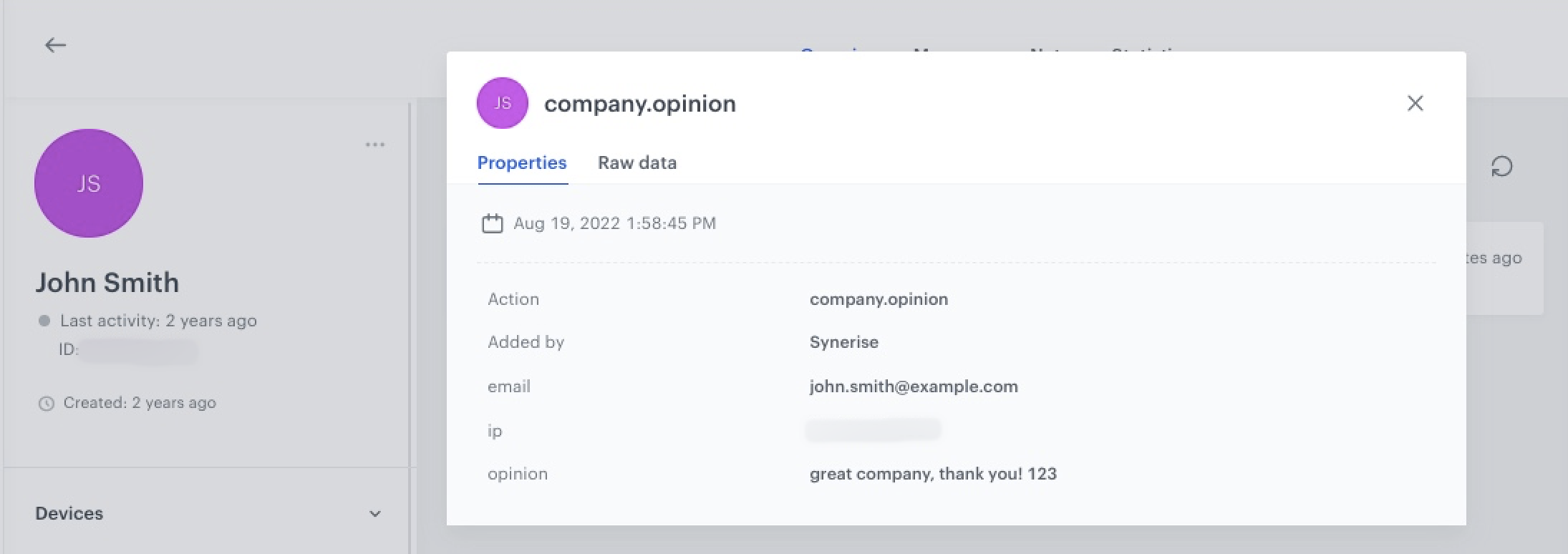Click the blurred ip value
The height and width of the screenshot is (554, 1568).
[x=873, y=430]
